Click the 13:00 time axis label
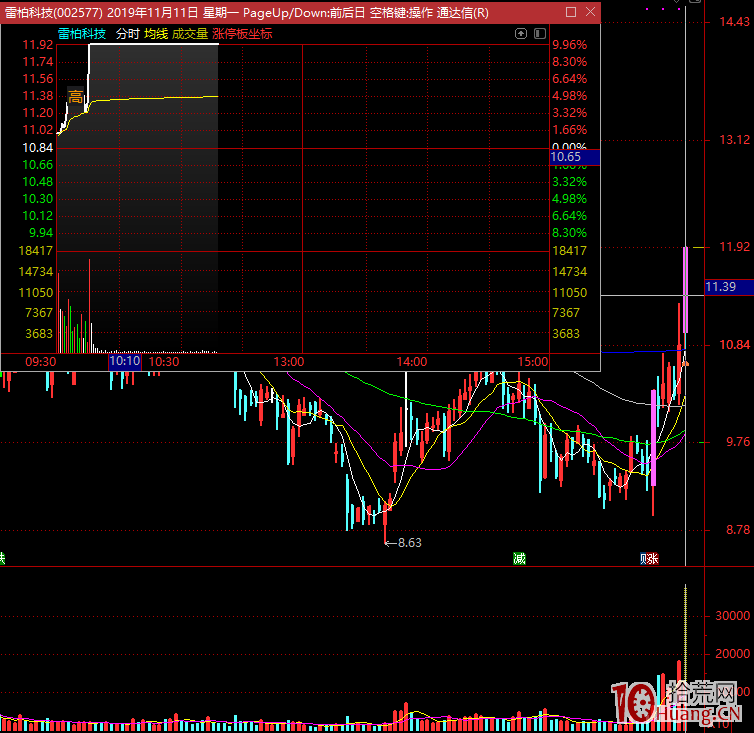Screen dimensions: 754x733 (289, 362)
